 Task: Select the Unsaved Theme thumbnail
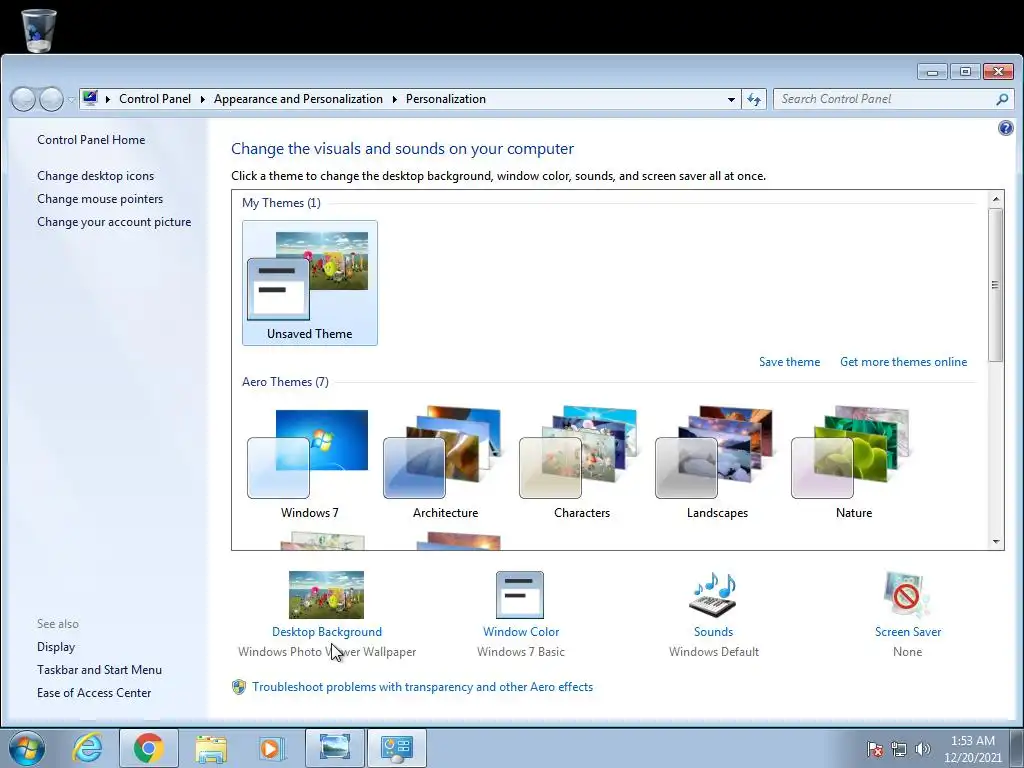(310, 283)
